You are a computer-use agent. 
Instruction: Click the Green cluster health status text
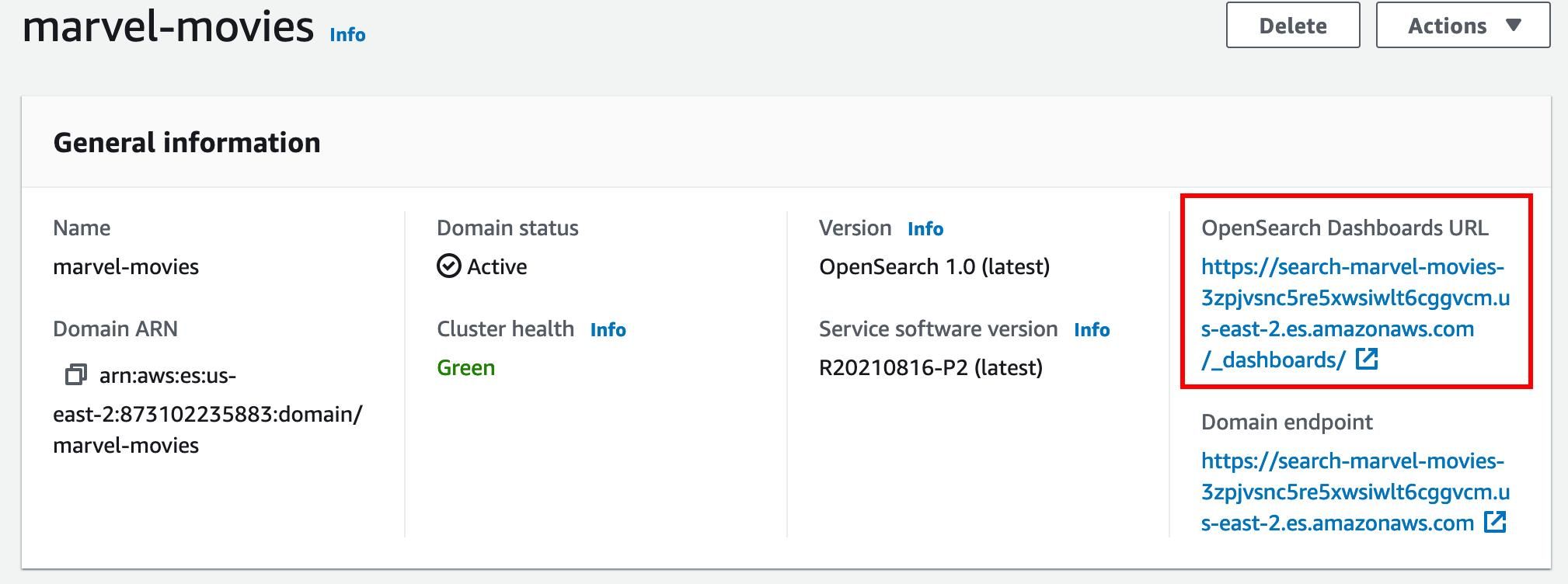pos(465,368)
